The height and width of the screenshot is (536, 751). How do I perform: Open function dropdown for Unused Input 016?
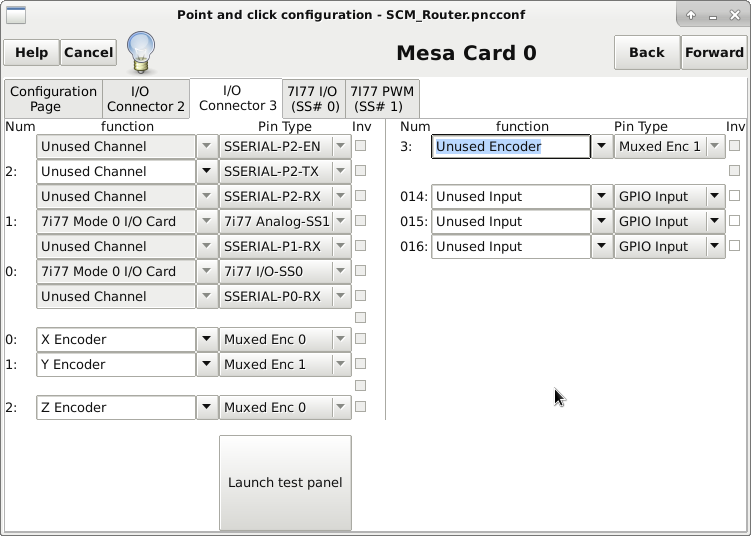[x=601, y=247]
